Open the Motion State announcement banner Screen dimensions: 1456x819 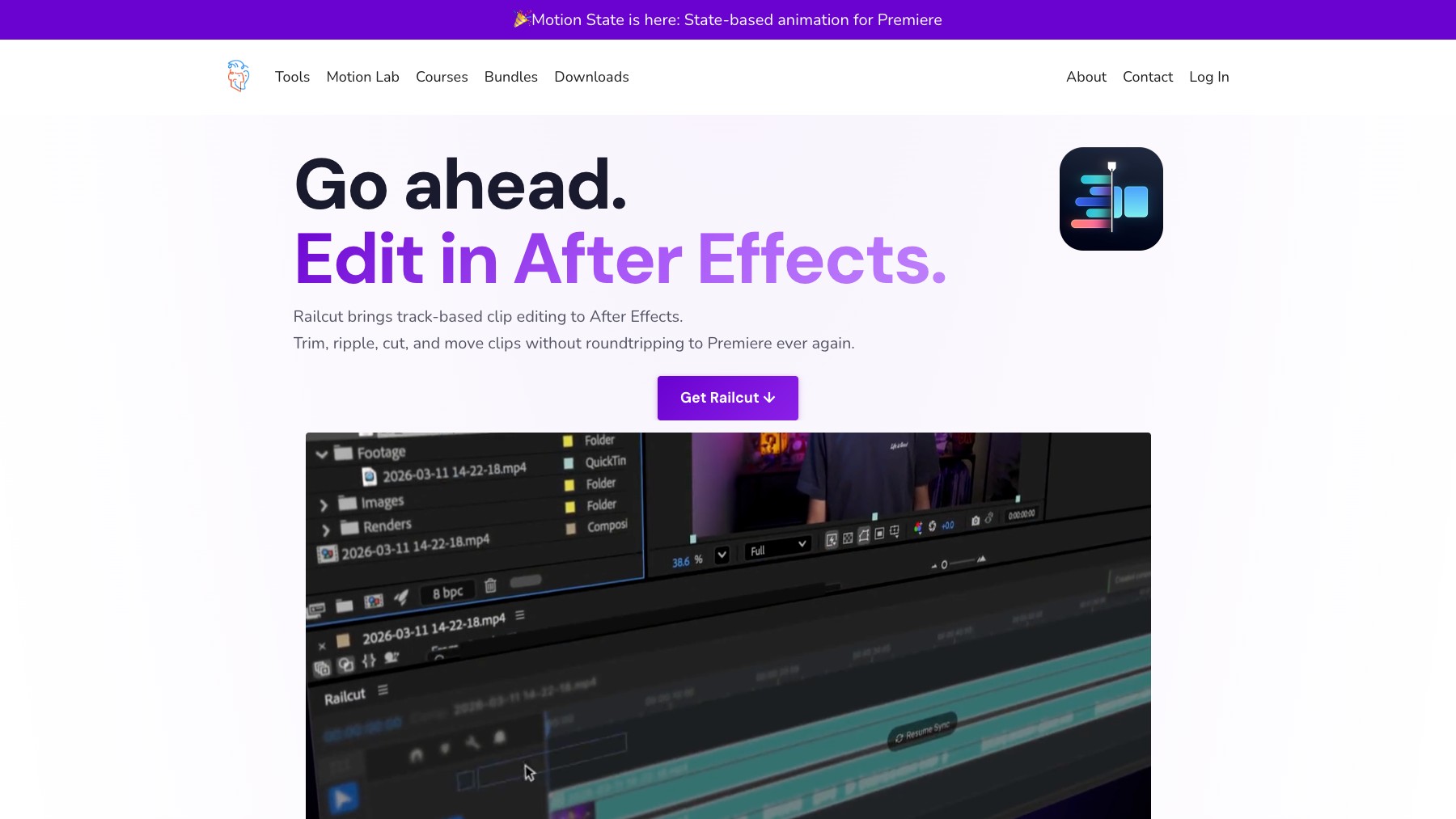click(728, 19)
